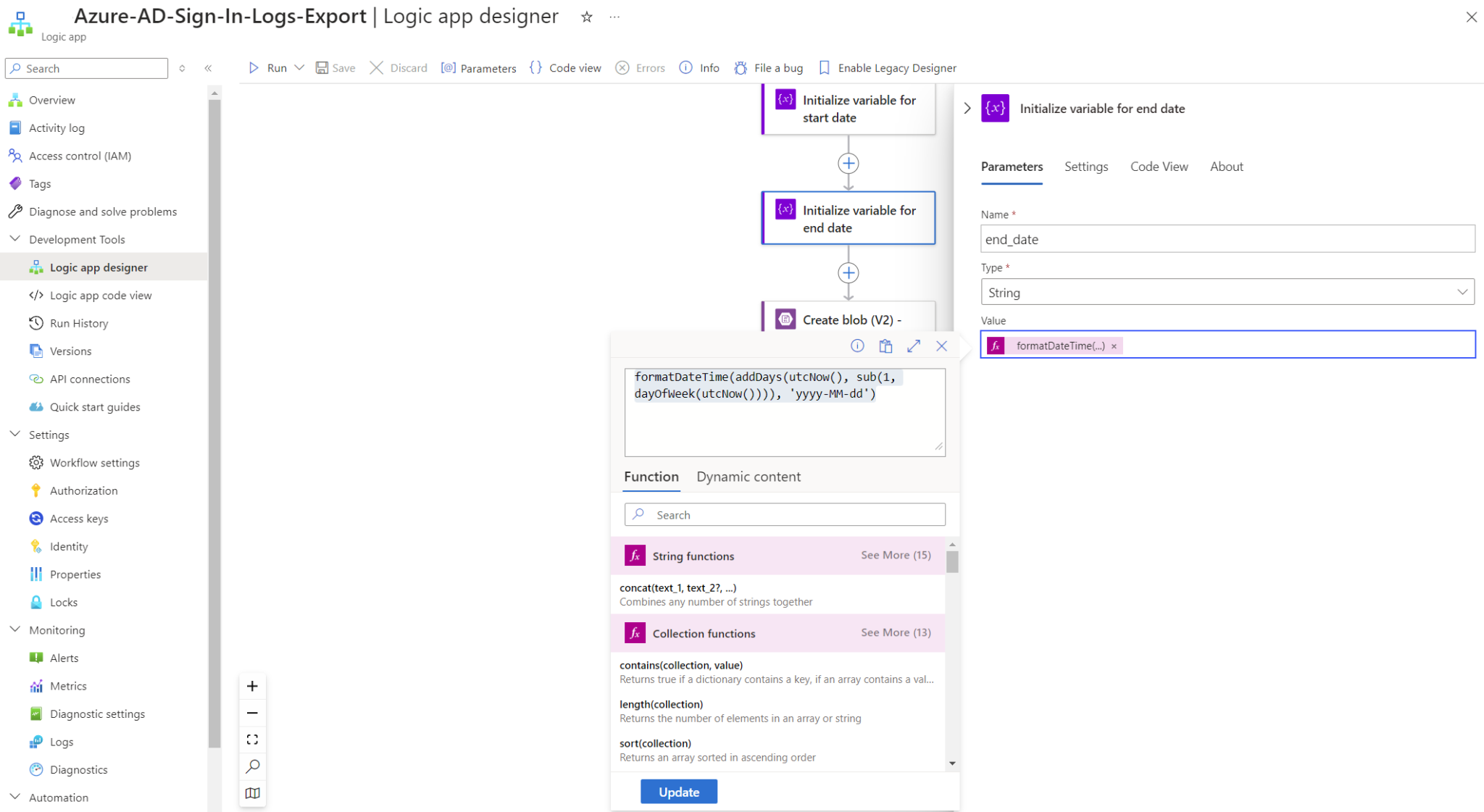This screenshot has width=1484, height=812.
Task: Insert the concat function
Action: click(x=778, y=595)
